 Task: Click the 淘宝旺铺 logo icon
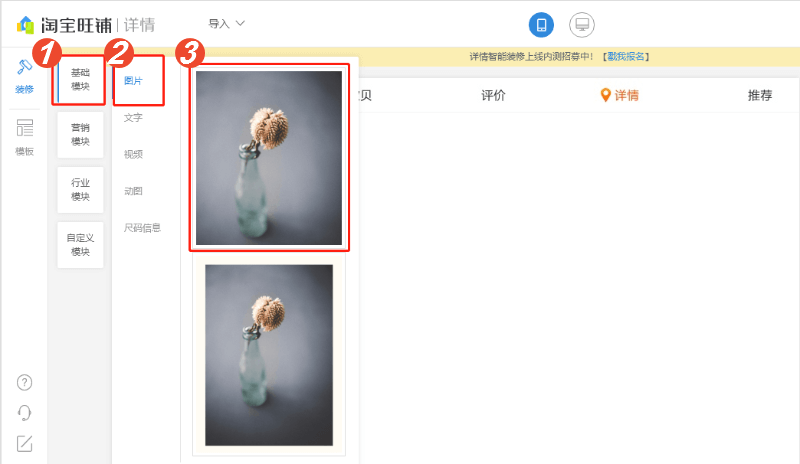click(x=25, y=25)
